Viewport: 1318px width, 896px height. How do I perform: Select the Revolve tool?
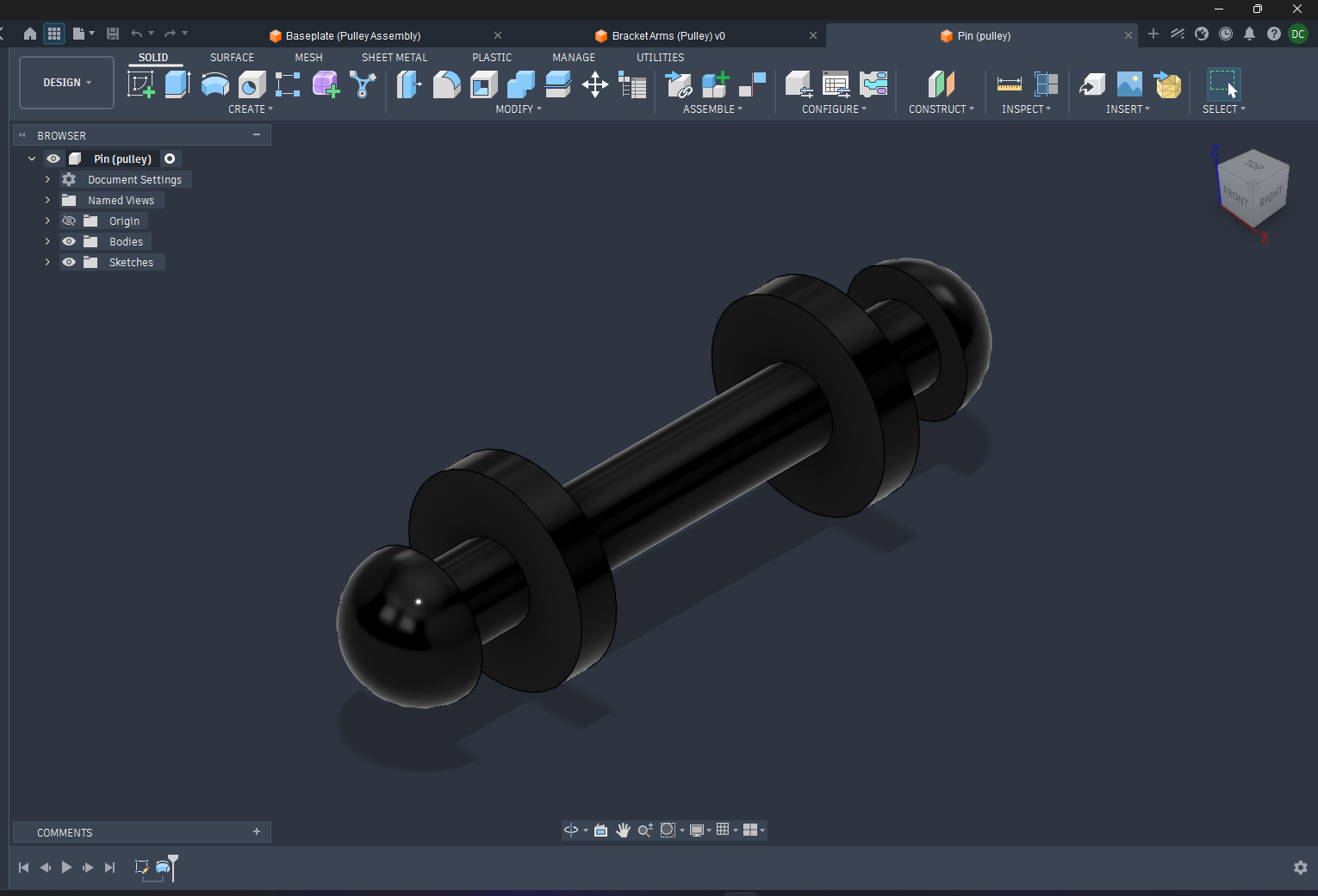coord(214,84)
